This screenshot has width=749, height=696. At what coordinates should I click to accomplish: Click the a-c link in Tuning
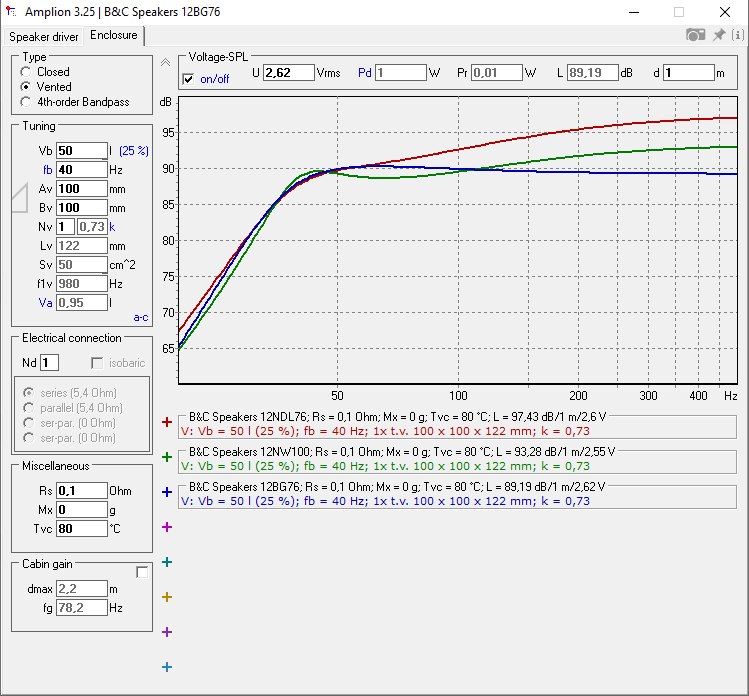(x=140, y=317)
